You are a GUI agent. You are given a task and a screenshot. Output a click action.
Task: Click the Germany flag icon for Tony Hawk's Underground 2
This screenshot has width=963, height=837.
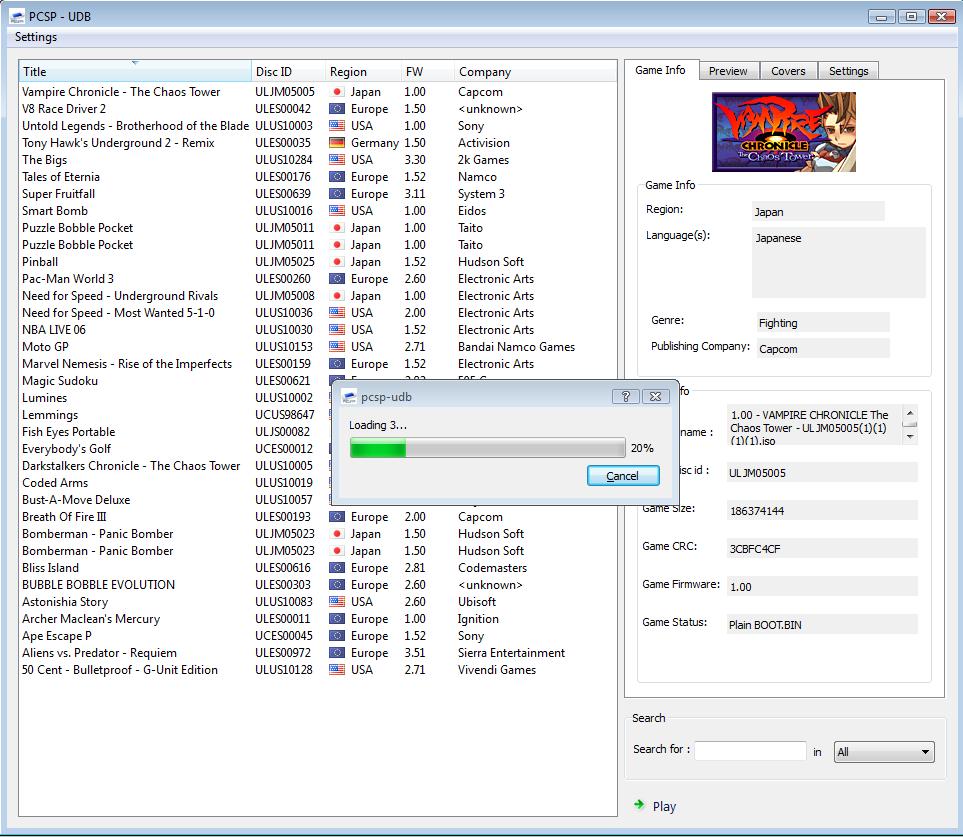pyautogui.click(x=337, y=143)
